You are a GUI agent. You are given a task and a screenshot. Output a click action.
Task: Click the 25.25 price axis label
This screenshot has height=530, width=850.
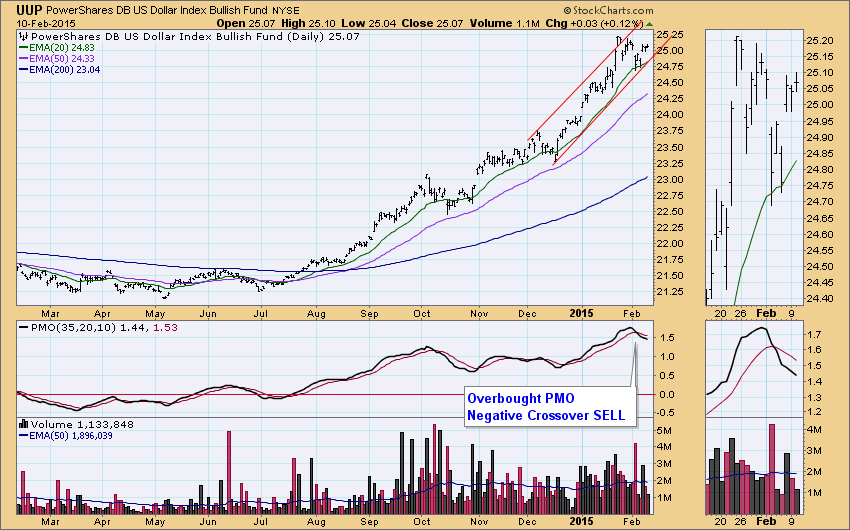pyautogui.click(x=669, y=34)
